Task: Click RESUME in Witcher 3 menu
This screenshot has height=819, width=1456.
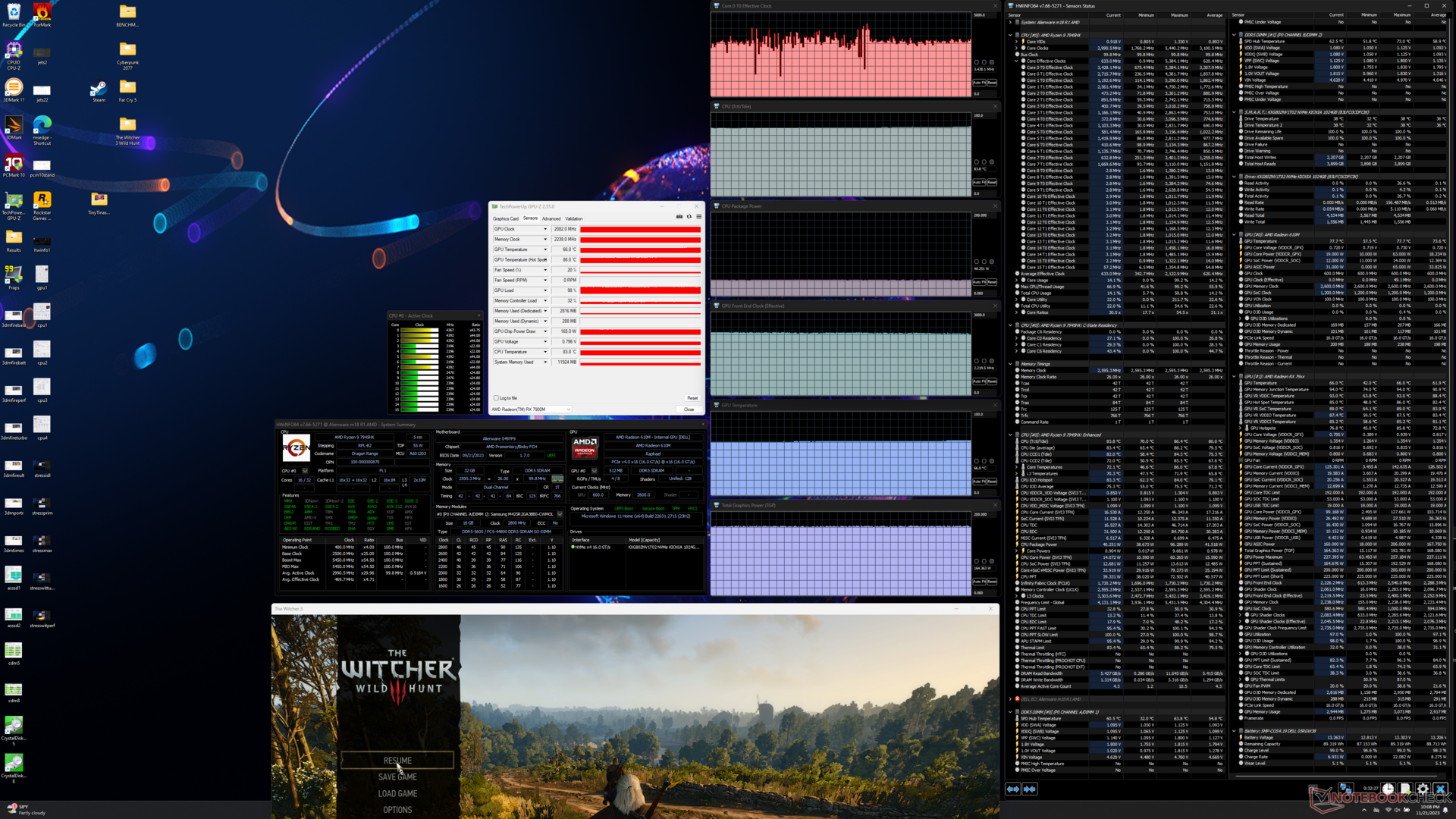Action: 397,761
